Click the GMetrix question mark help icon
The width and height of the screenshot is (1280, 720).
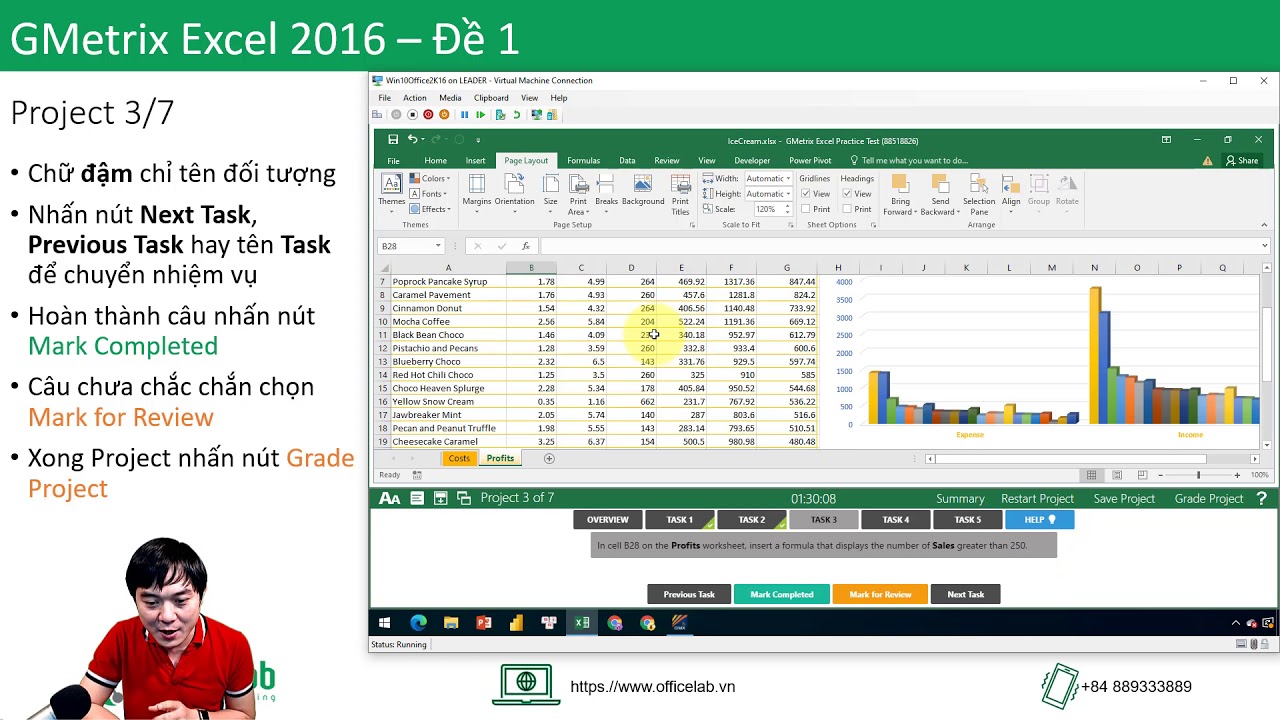point(1262,498)
